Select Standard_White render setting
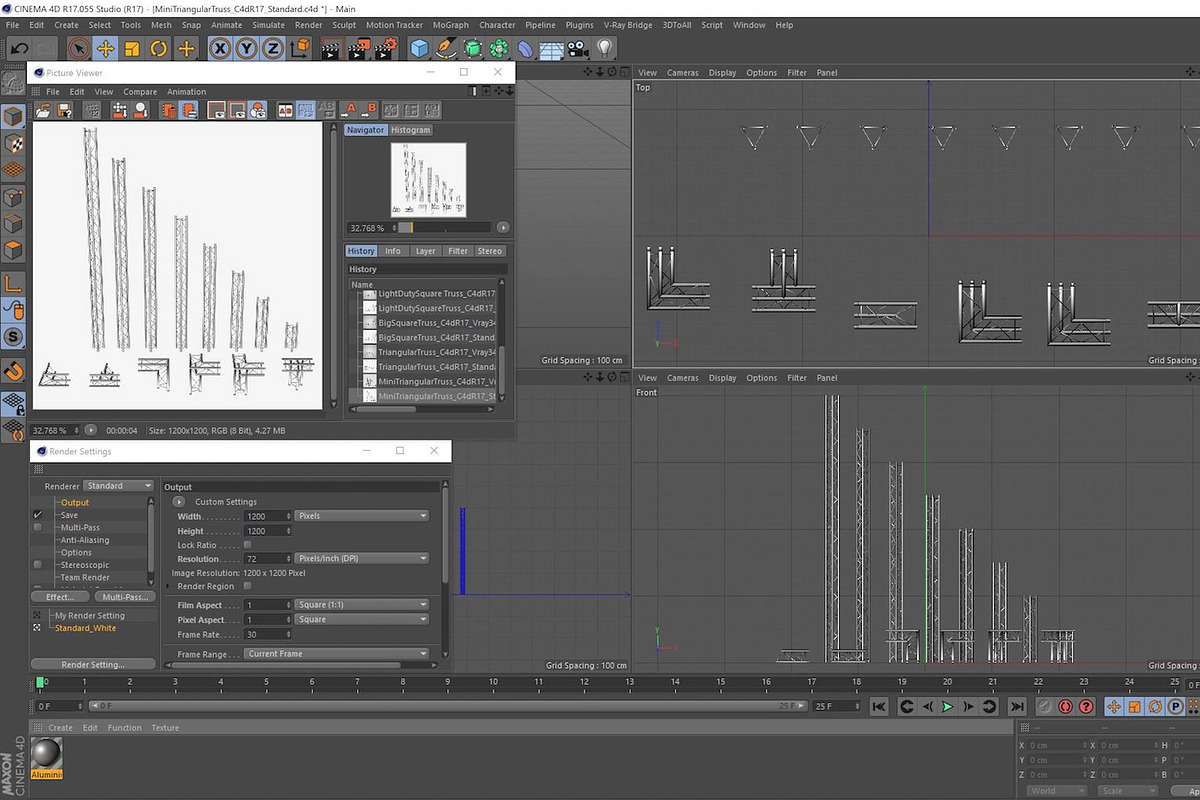Viewport: 1200px width, 800px height. click(x=85, y=628)
